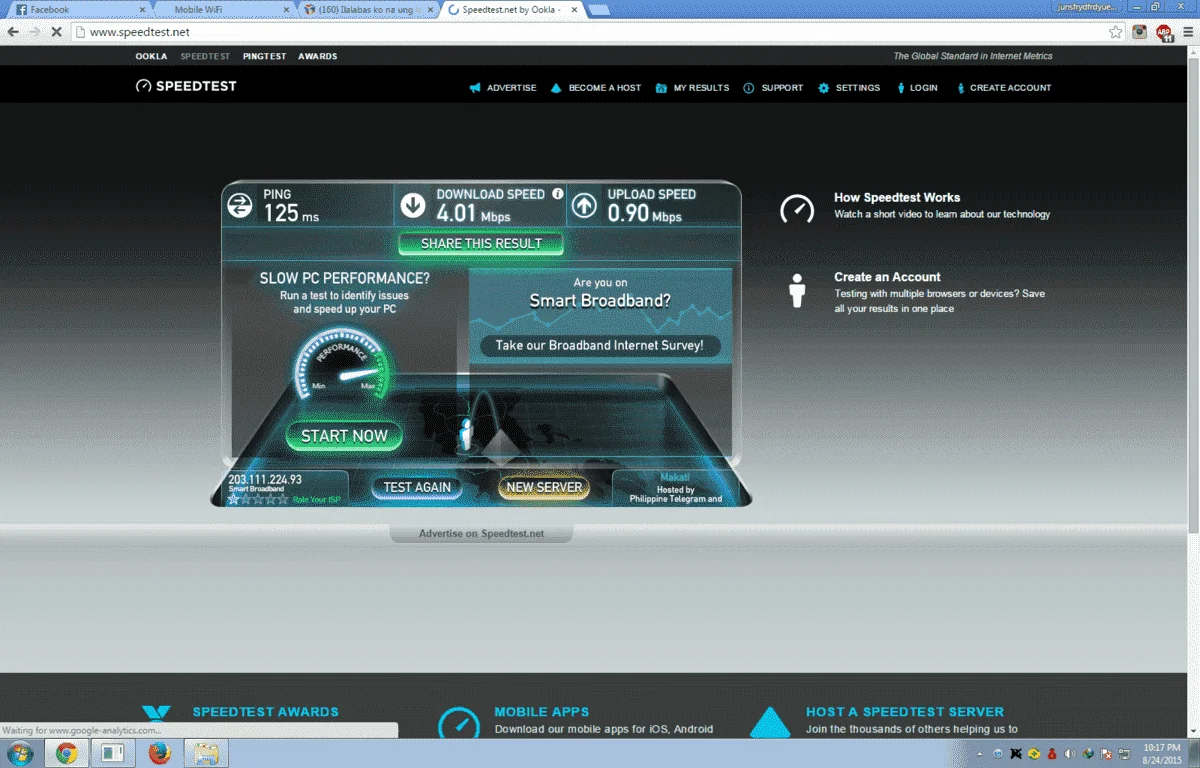The height and width of the screenshot is (768, 1200).
Task: Open a new browser tab
Action: (600, 10)
